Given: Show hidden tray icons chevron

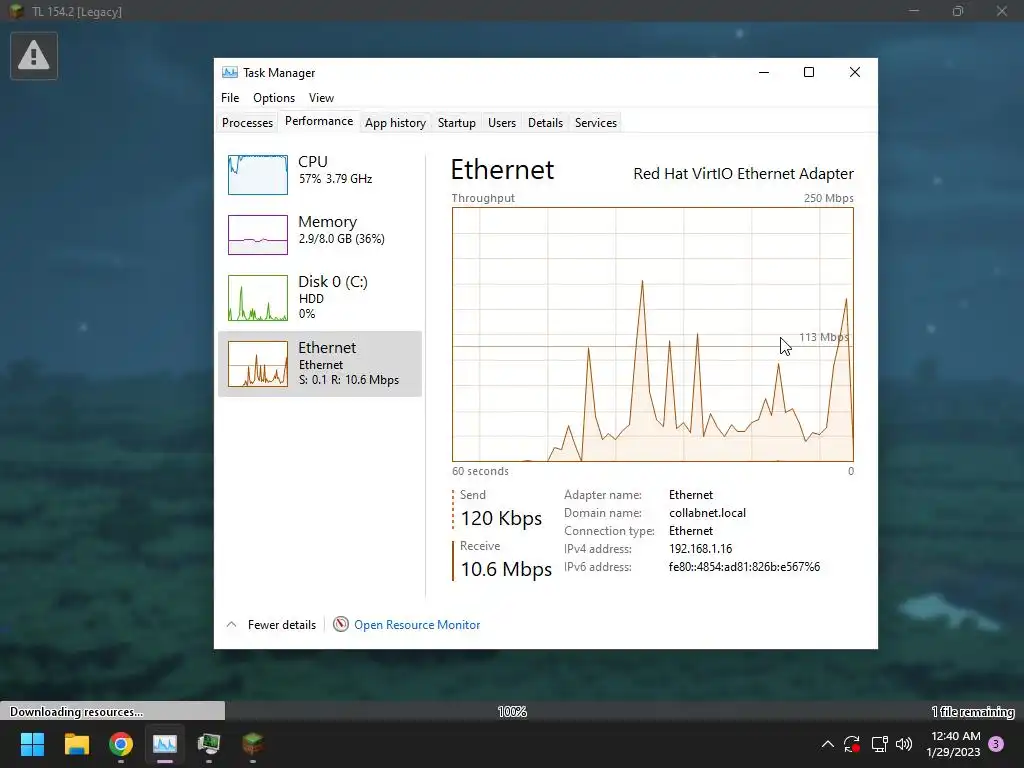Looking at the screenshot, I should click(x=827, y=744).
